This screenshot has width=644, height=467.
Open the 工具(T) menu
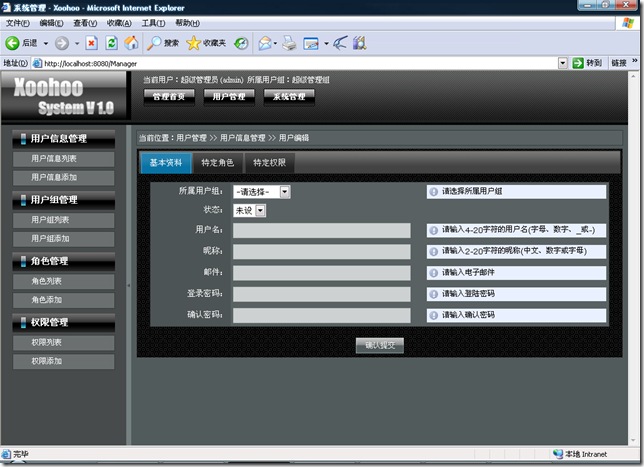pyautogui.click(x=153, y=23)
